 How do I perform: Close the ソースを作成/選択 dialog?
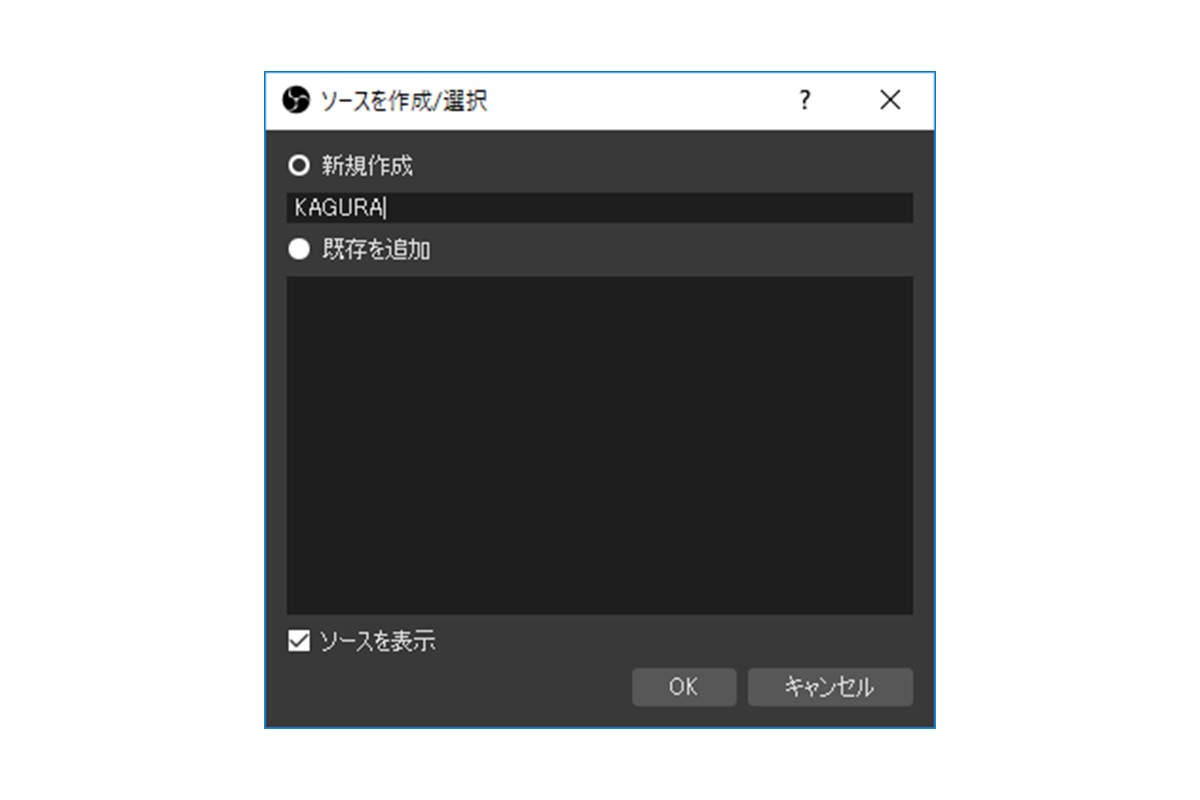click(x=890, y=100)
